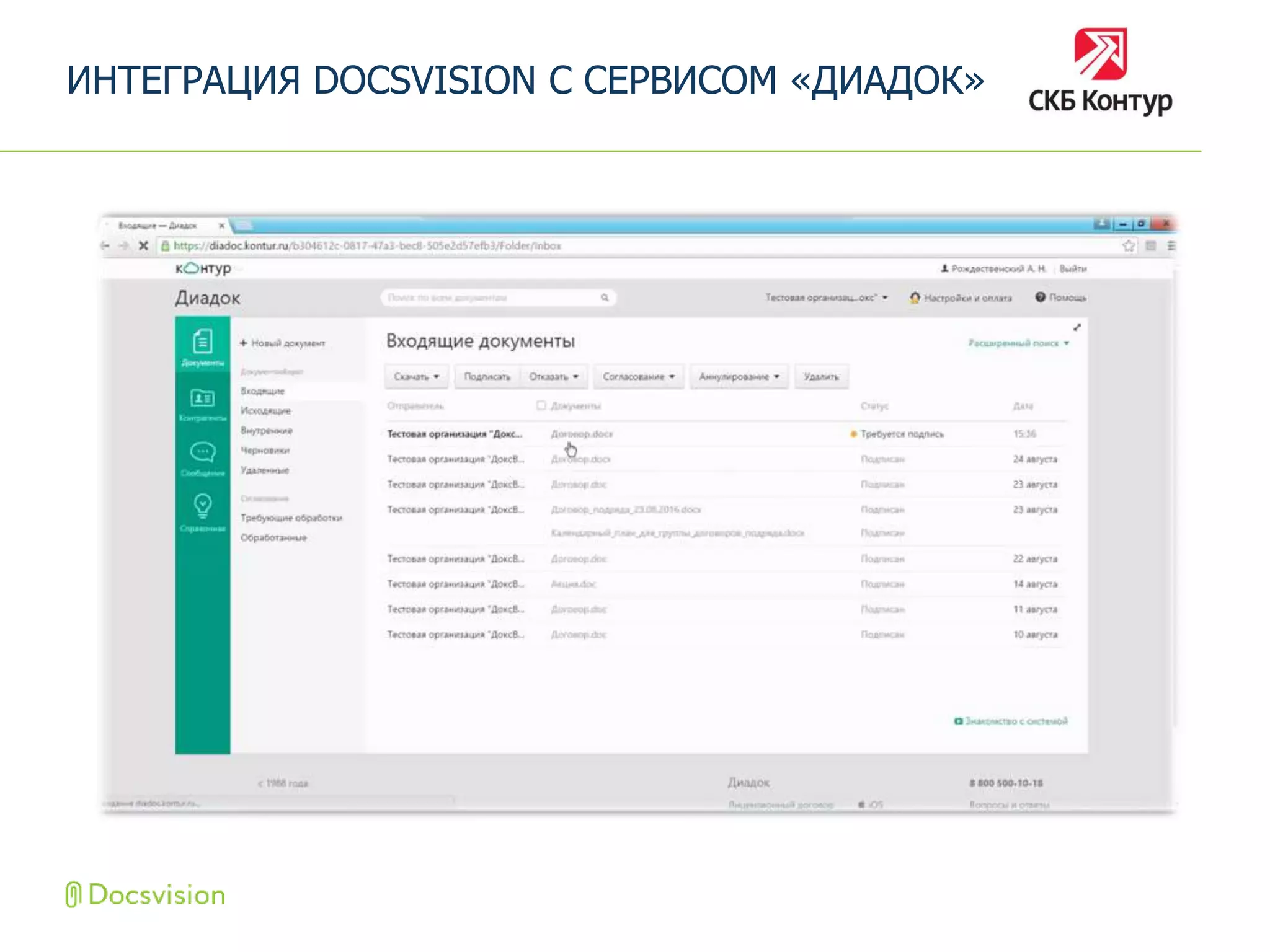
Task: Click the Настройки и оплата link
Action: click(961, 297)
